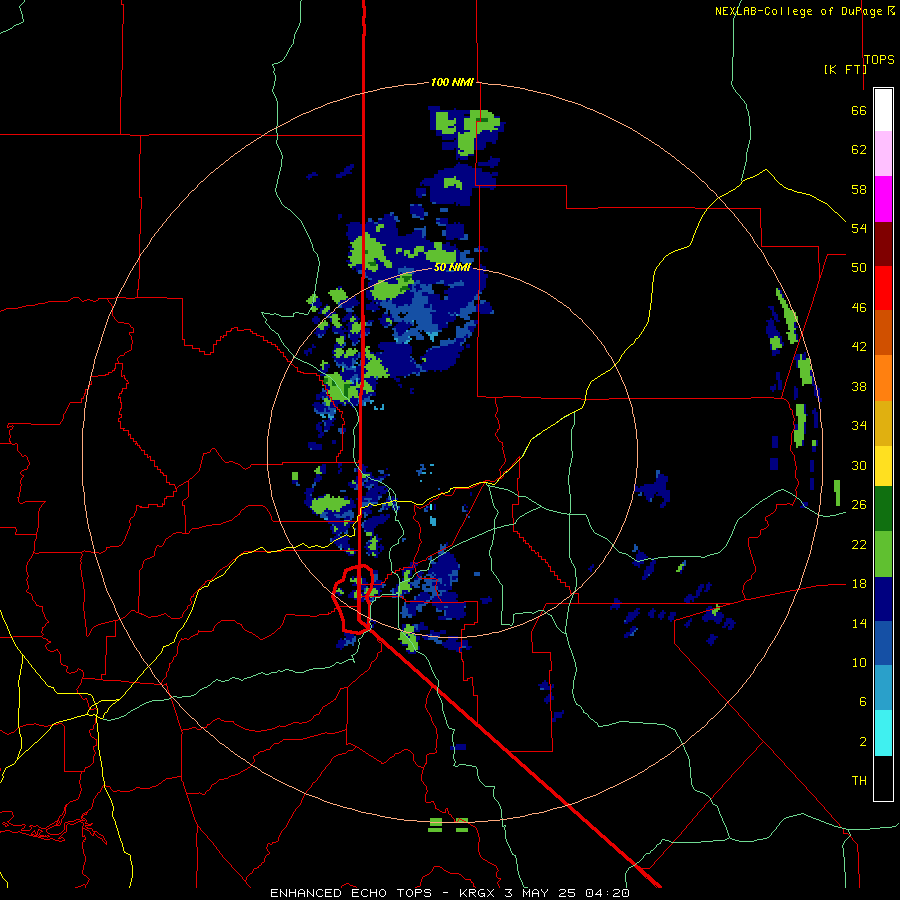The height and width of the screenshot is (900, 900).
Task: Select the cyan legend swatch
Action: point(883,733)
